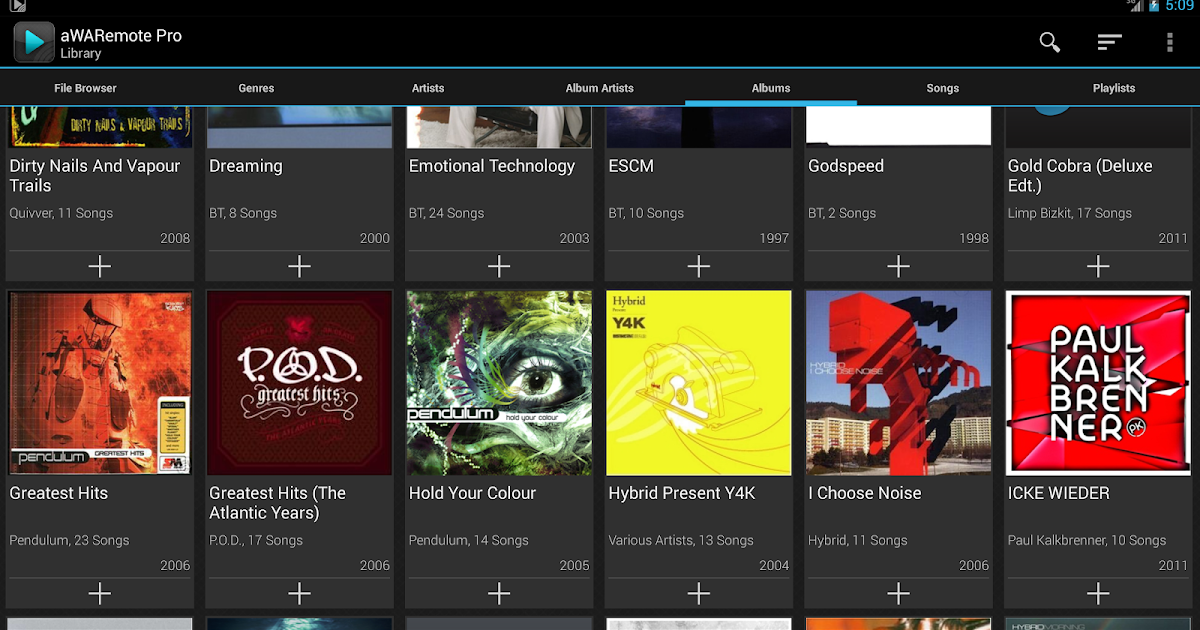Switch to the Artists tab
Image resolution: width=1200 pixels, height=630 pixels.
428,88
